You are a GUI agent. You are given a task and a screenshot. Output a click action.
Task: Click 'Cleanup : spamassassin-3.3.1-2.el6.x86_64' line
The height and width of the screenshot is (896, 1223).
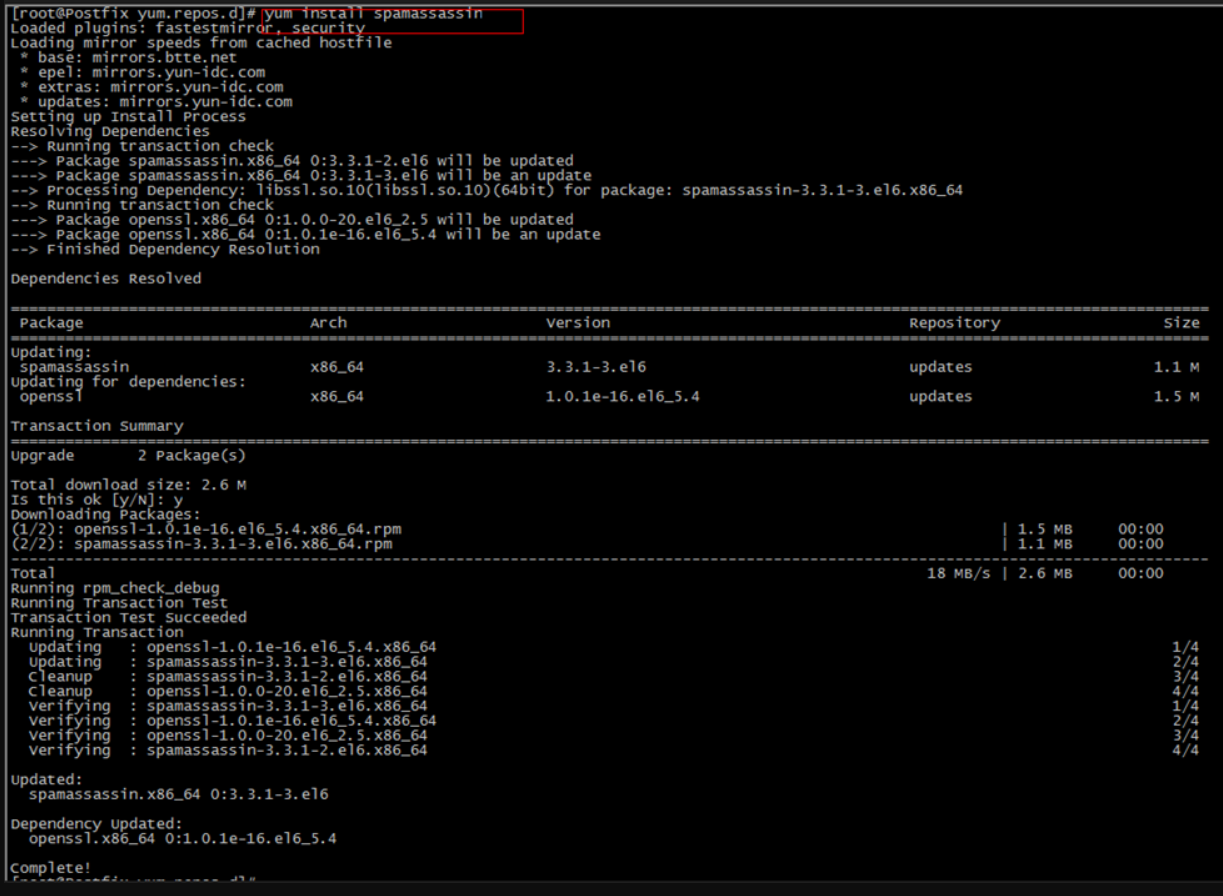tap(228, 676)
